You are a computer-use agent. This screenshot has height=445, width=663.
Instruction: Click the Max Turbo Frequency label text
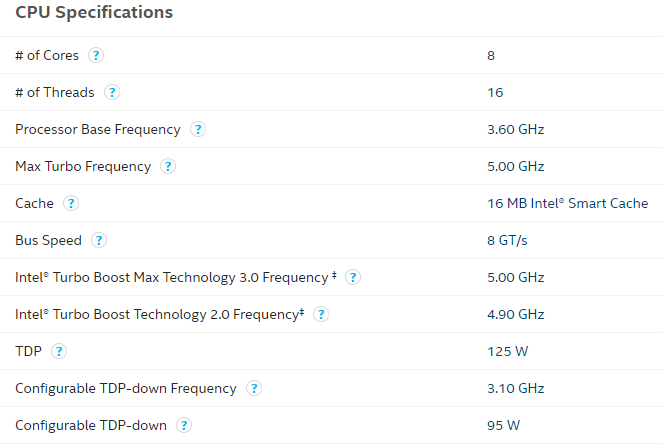(x=83, y=166)
